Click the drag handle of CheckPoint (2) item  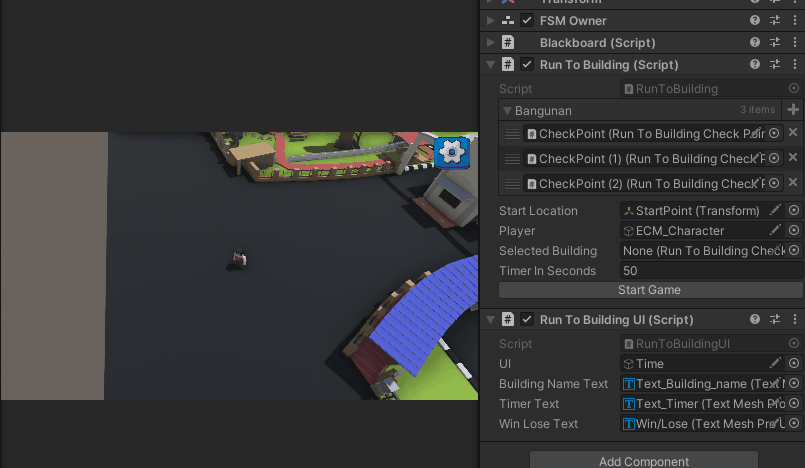(512, 184)
